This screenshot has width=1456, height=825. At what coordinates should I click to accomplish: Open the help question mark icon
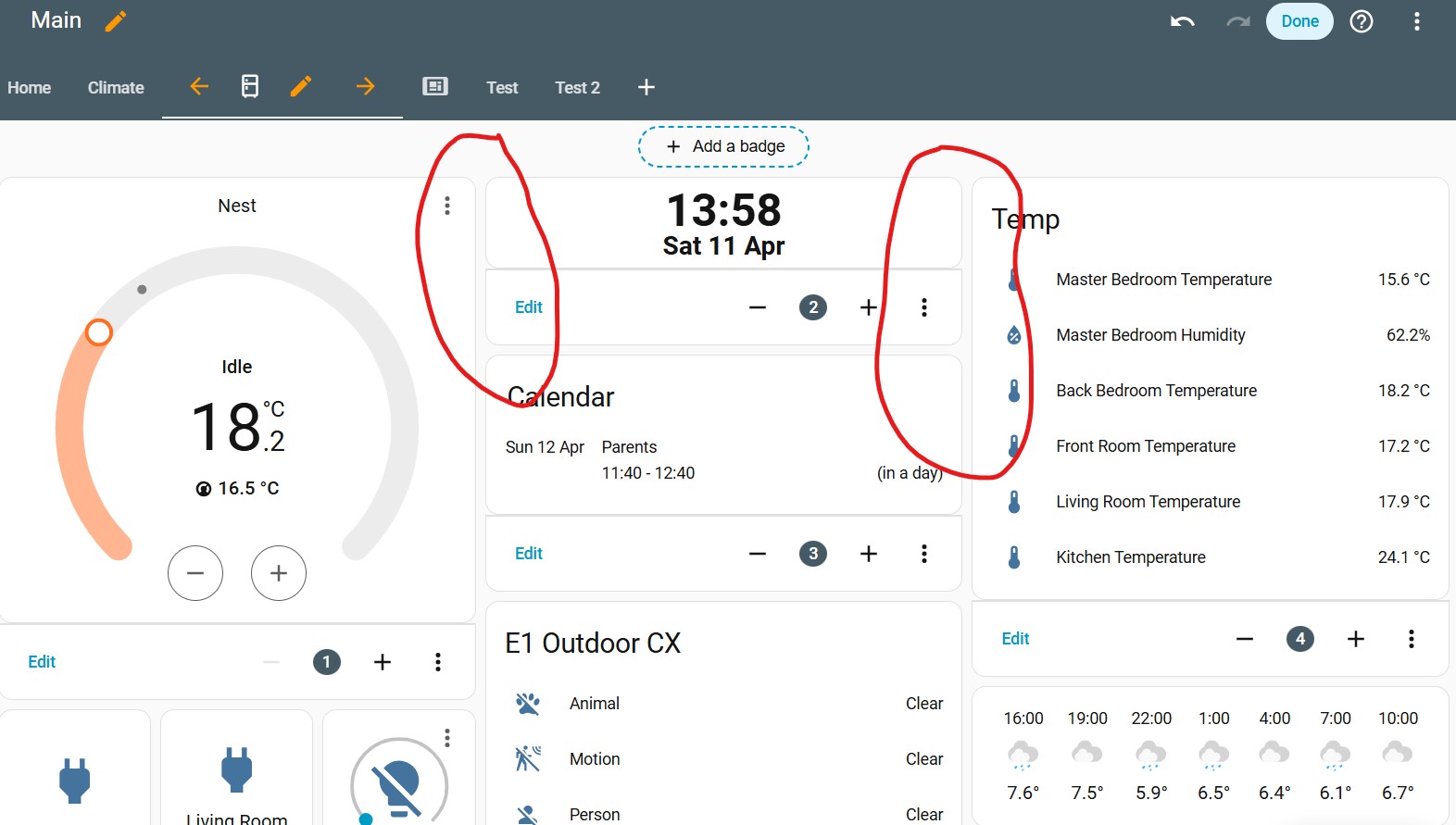pos(1362,21)
